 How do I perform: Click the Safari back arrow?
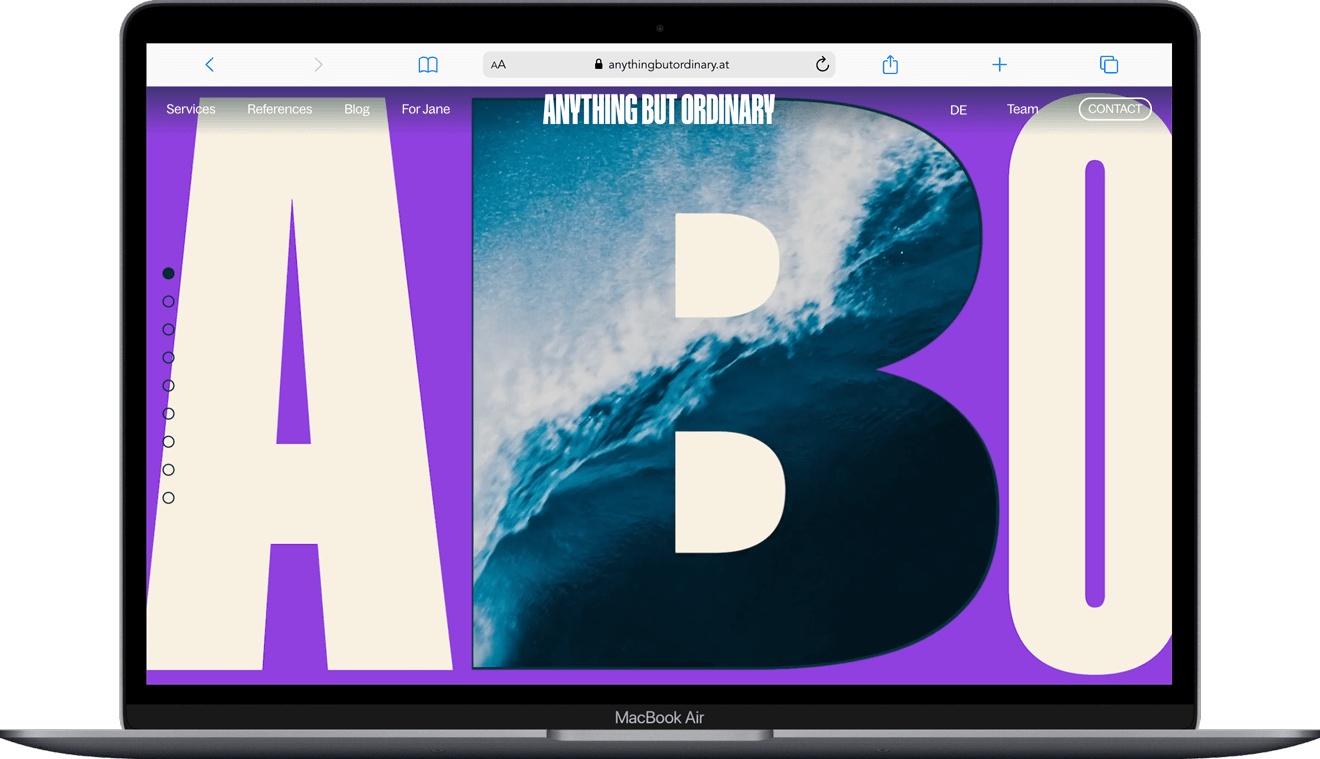click(209, 65)
